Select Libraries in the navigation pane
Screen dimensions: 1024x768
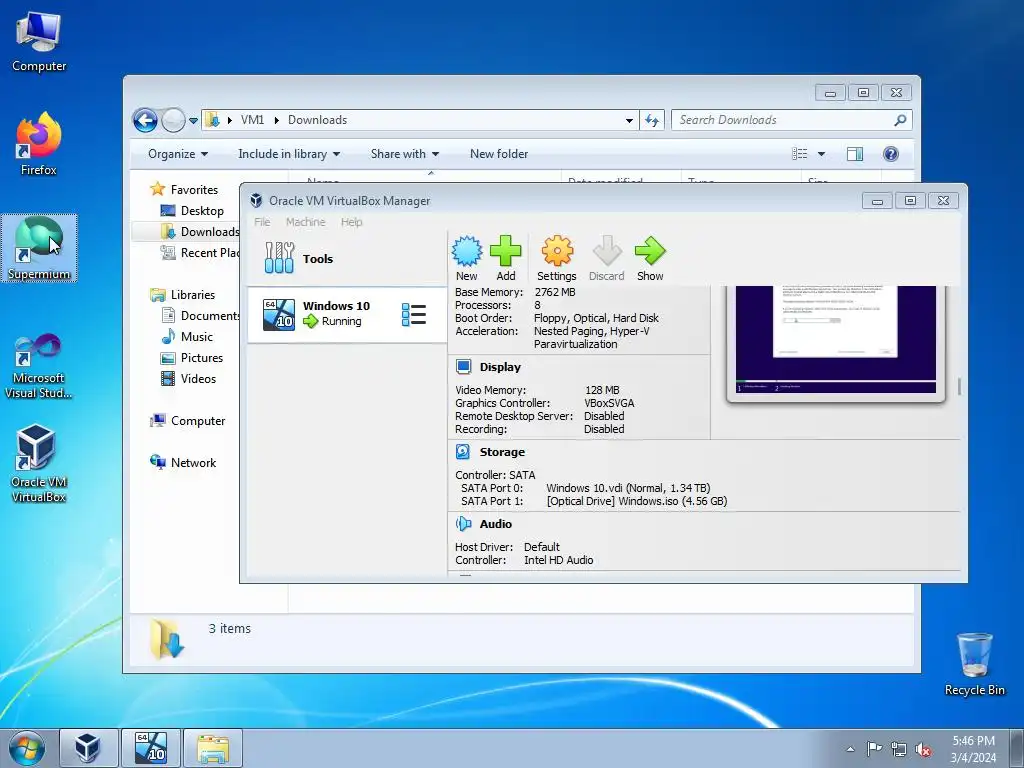(x=193, y=295)
